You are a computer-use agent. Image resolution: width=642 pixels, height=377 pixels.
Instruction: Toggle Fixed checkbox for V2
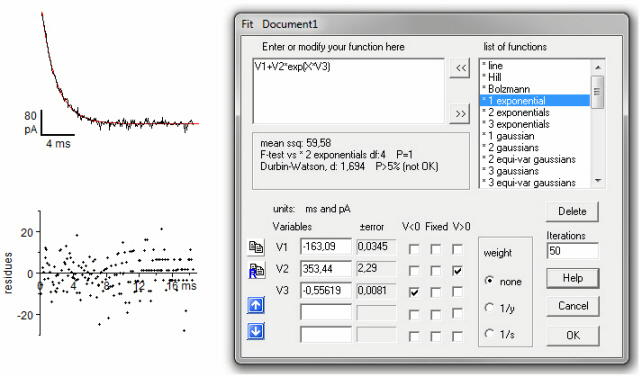point(436,271)
